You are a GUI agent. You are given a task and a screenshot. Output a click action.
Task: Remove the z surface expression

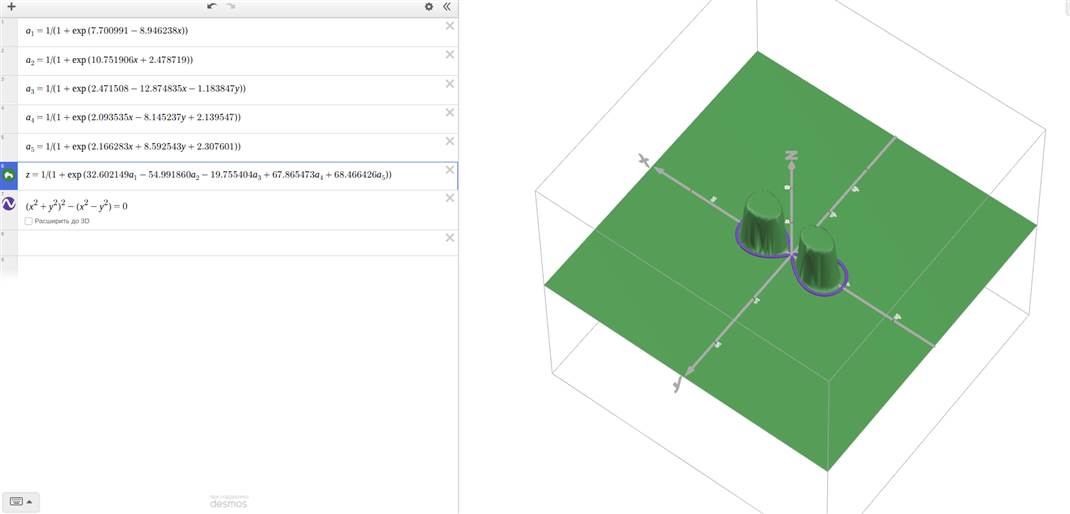[x=450, y=170]
